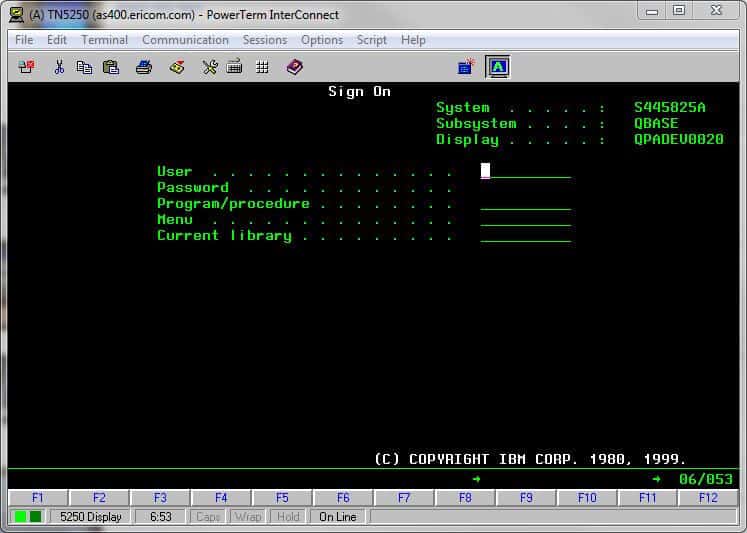Click the Disconnect session toolbar icon

(27, 67)
